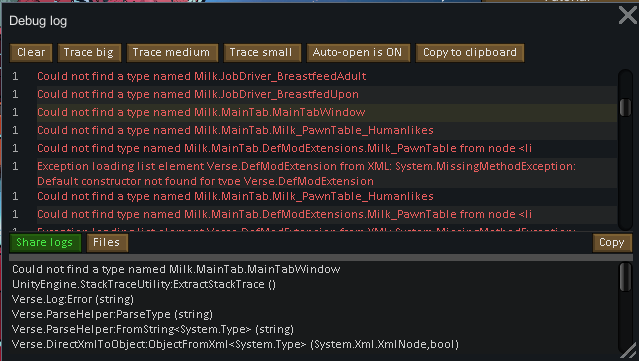Screen dimensions: 639x361
Task: Copy the selected stack trace
Action: point(612,243)
